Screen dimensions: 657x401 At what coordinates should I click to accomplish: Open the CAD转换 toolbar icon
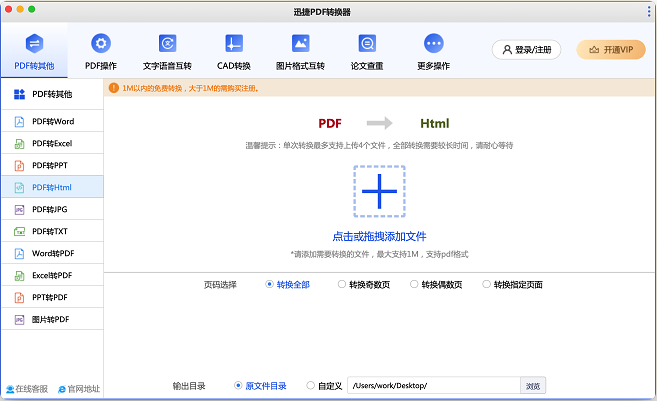pyautogui.click(x=234, y=43)
